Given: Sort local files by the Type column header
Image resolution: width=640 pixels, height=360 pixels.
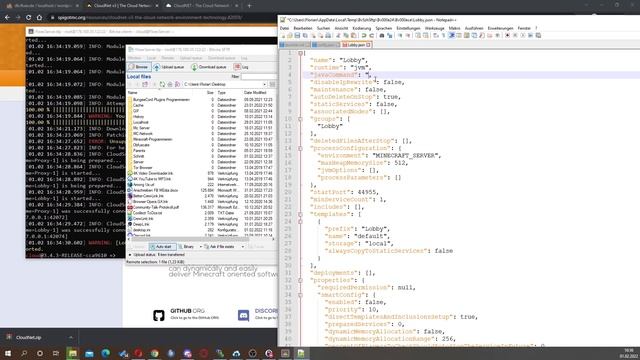Looking at the screenshot, I should (x=222, y=93).
